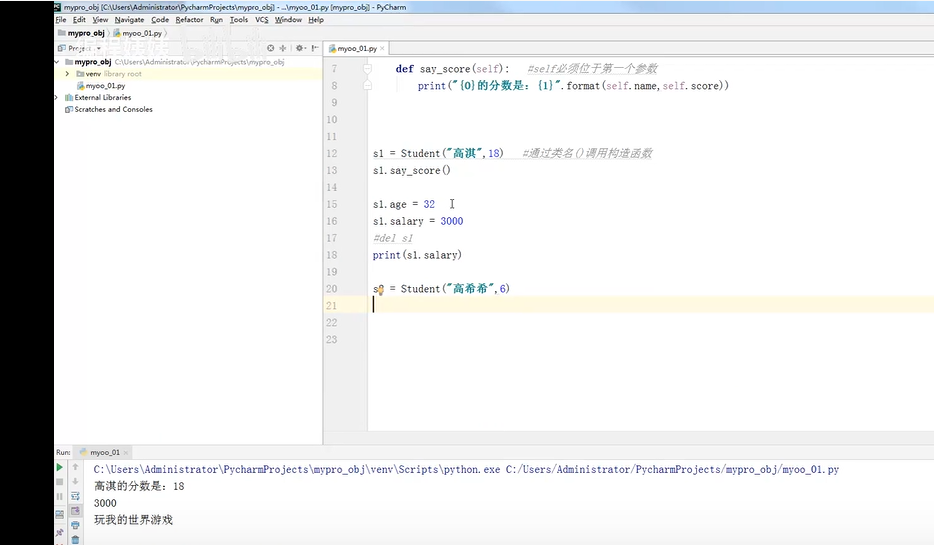This screenshot has height=545, width=934.
Task: Go up the stack trace in Run panel
Action: tap(75, 468)
